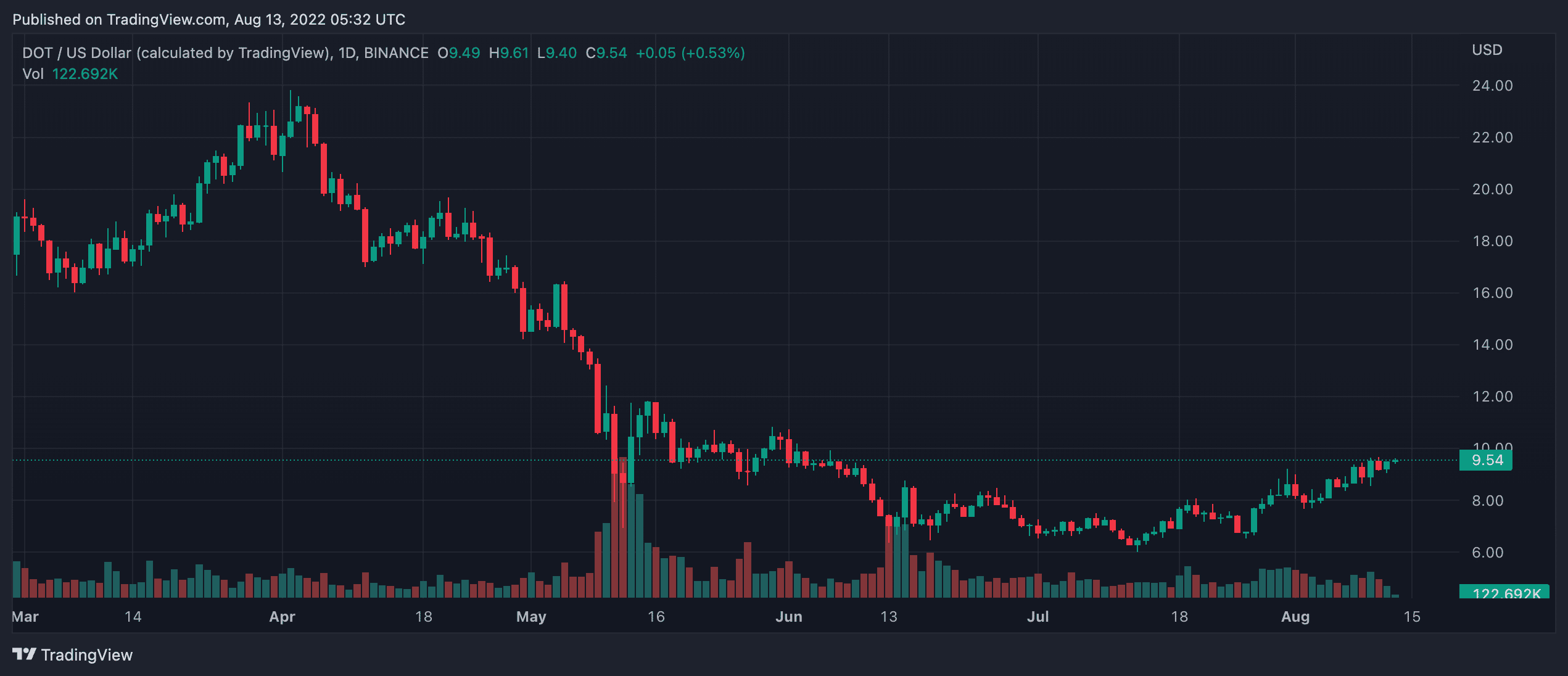Click the 22.00 price axis label
Screen dimensions: 1568x676
pos(1492,138)
